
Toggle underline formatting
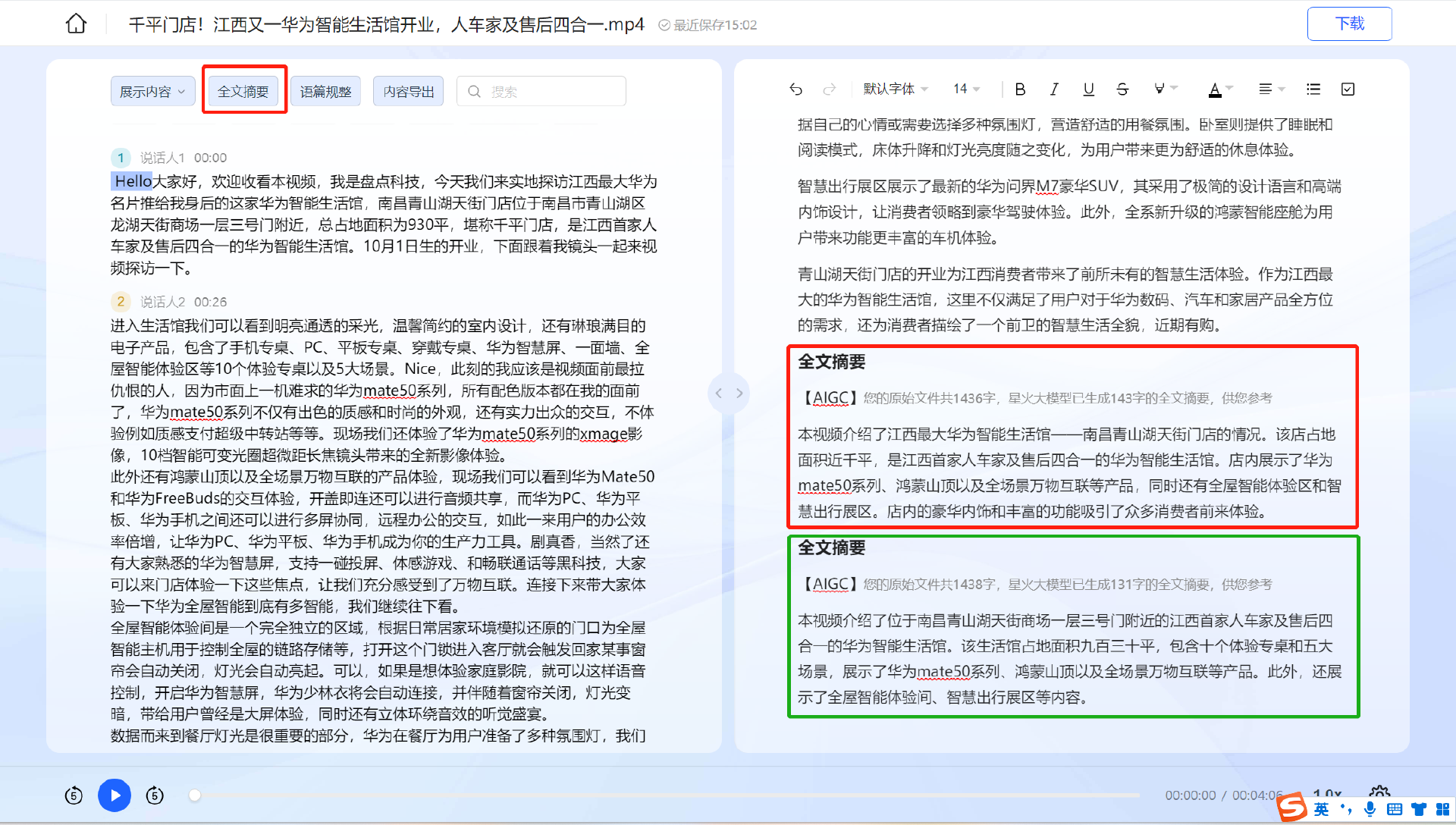click(1088, 89)
